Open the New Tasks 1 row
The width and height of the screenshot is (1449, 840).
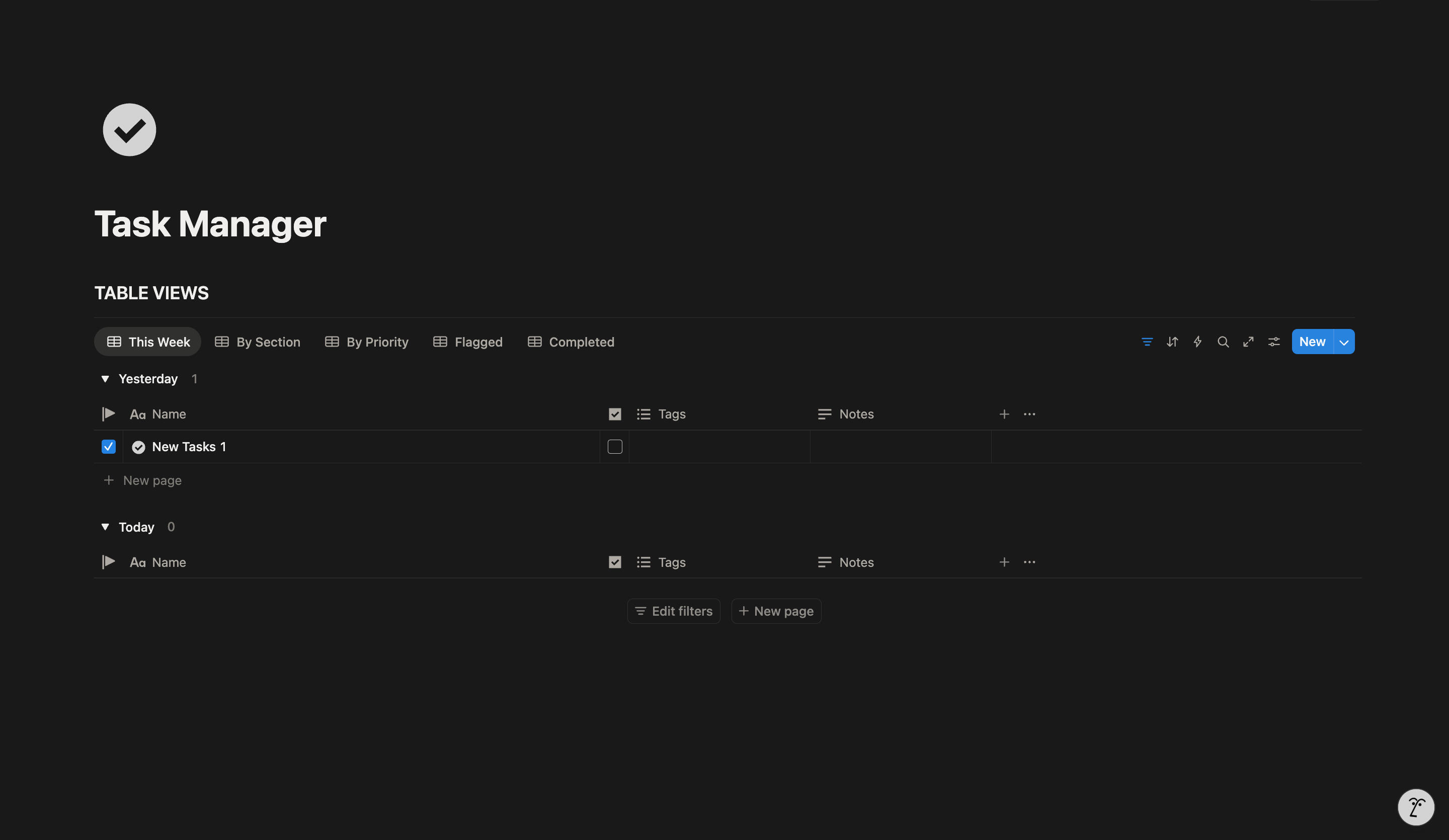(189, 447)
